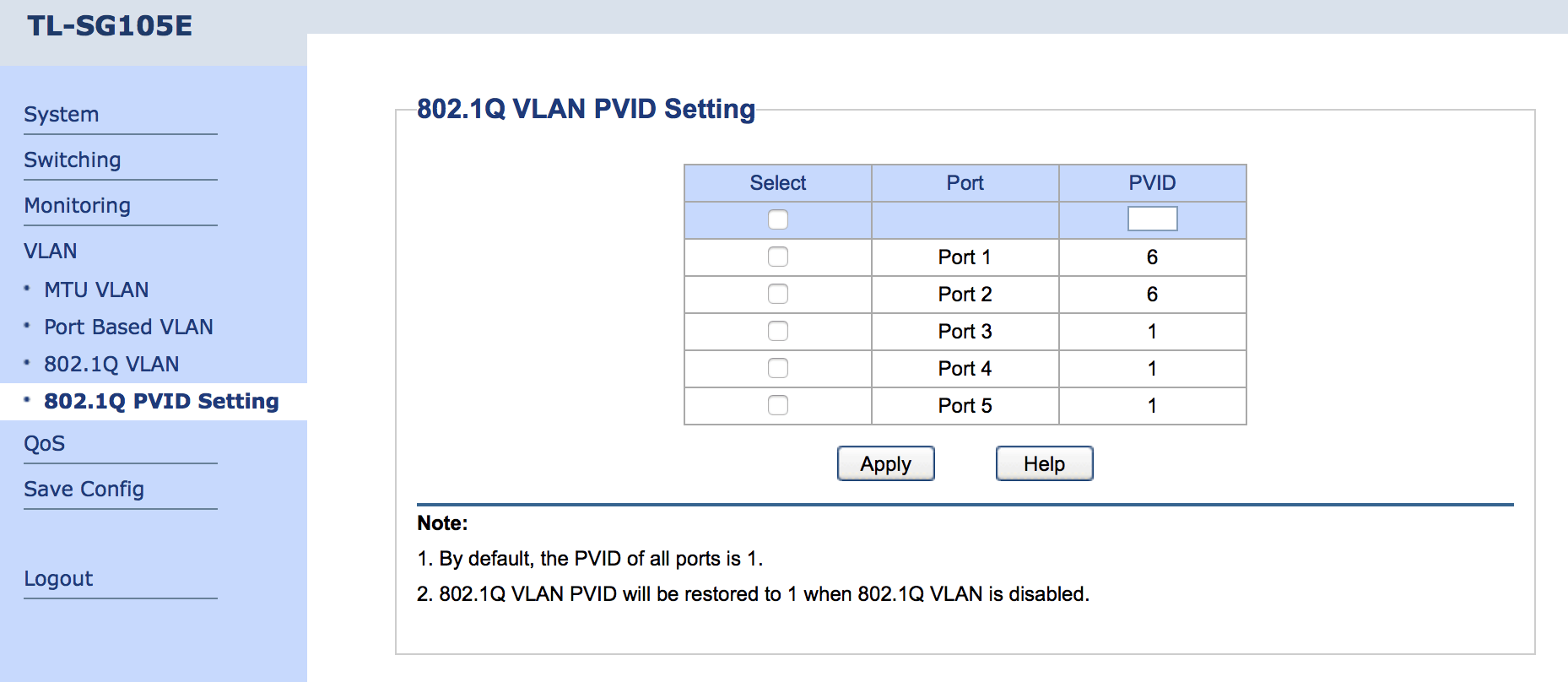Open the QoS menu

click(x=45, y=443)
